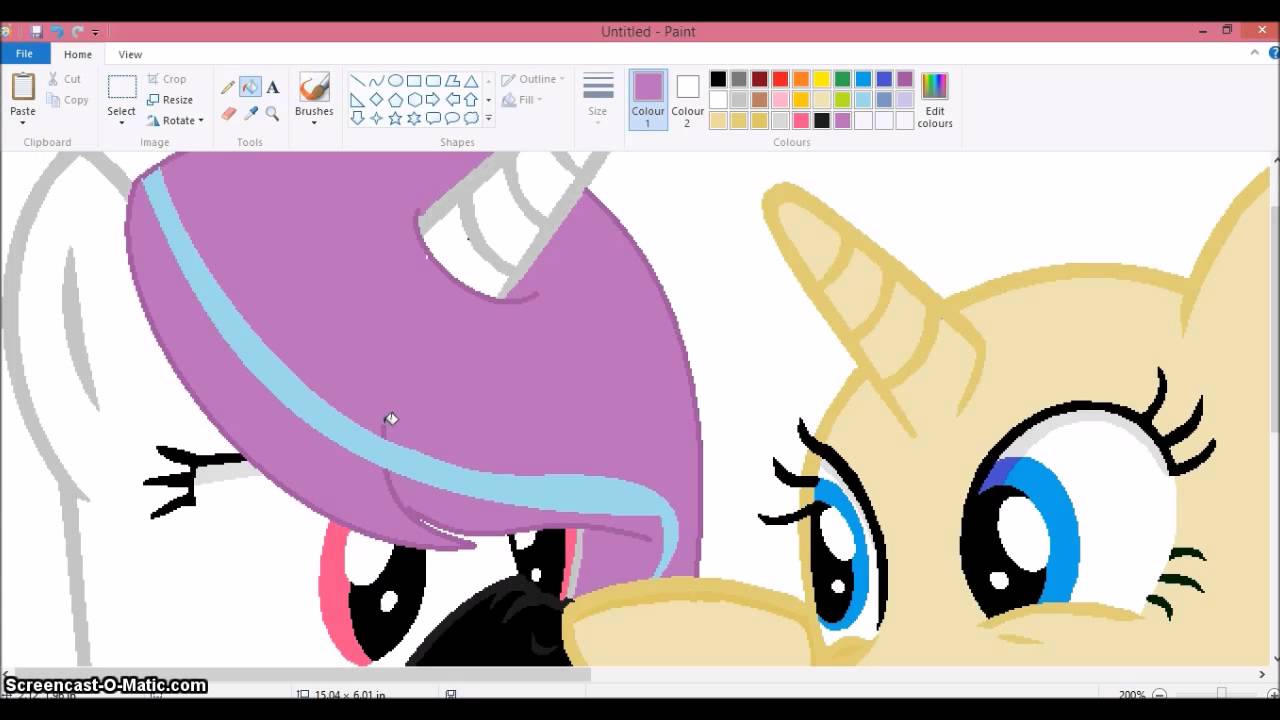Expand the Shapes gallery more arrow
Image resolution: width=1280 pixels, height=720 pixels.
[489, 118]
